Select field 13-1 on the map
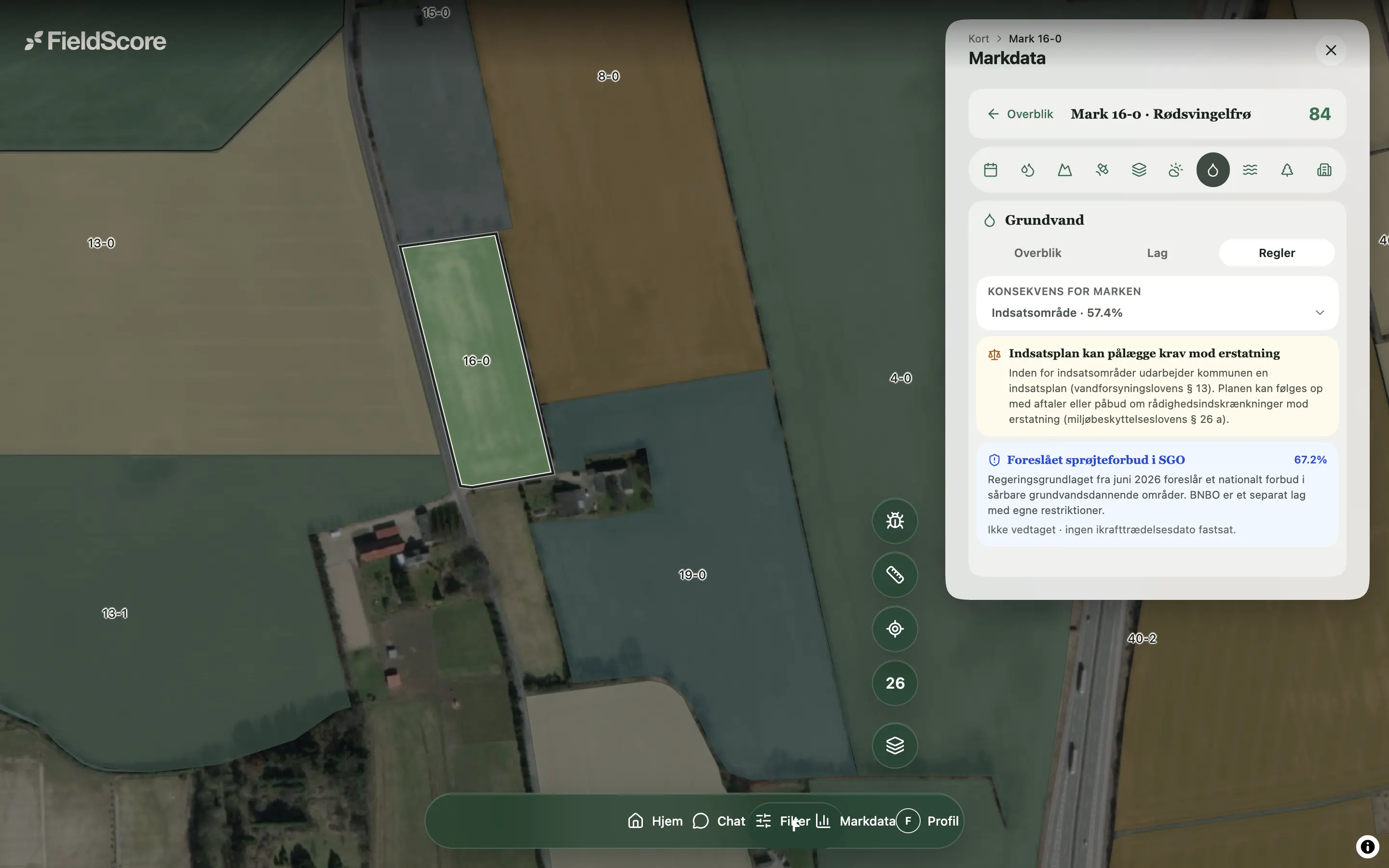 coord(115,613)
